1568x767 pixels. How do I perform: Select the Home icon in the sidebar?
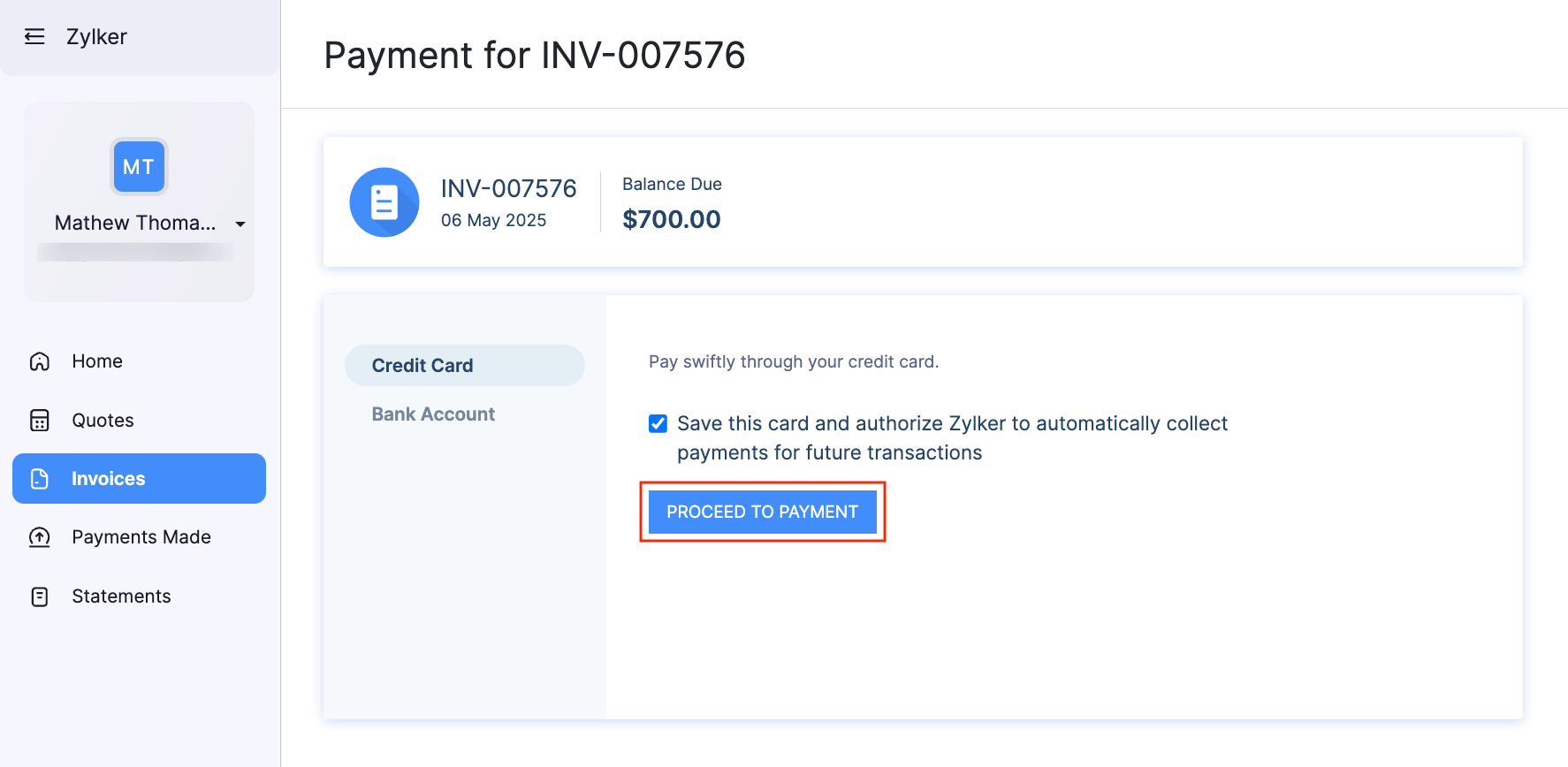click(x=39, y=361)
